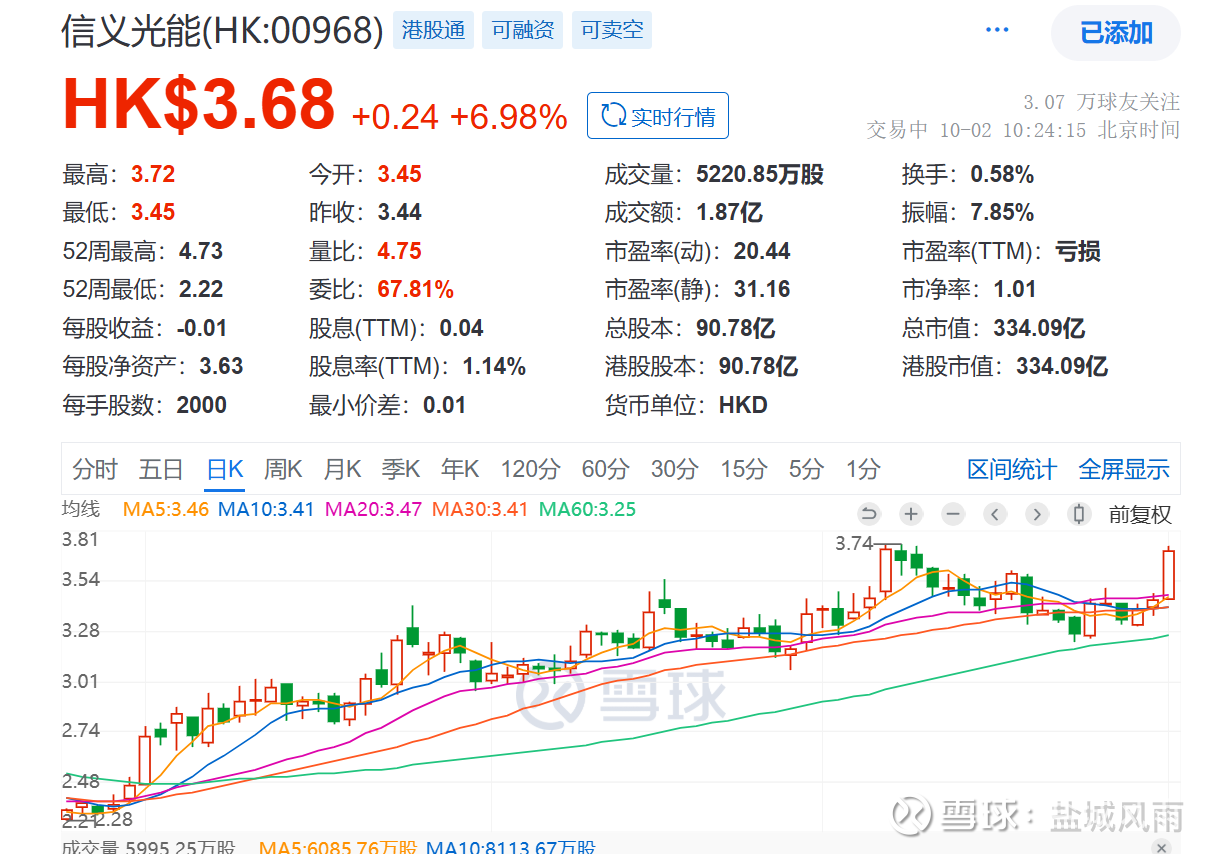This screenshot has width=1219, height=854.
Task: Click the stock name 信义光能(HK:00968)
Action: (222, 31)
